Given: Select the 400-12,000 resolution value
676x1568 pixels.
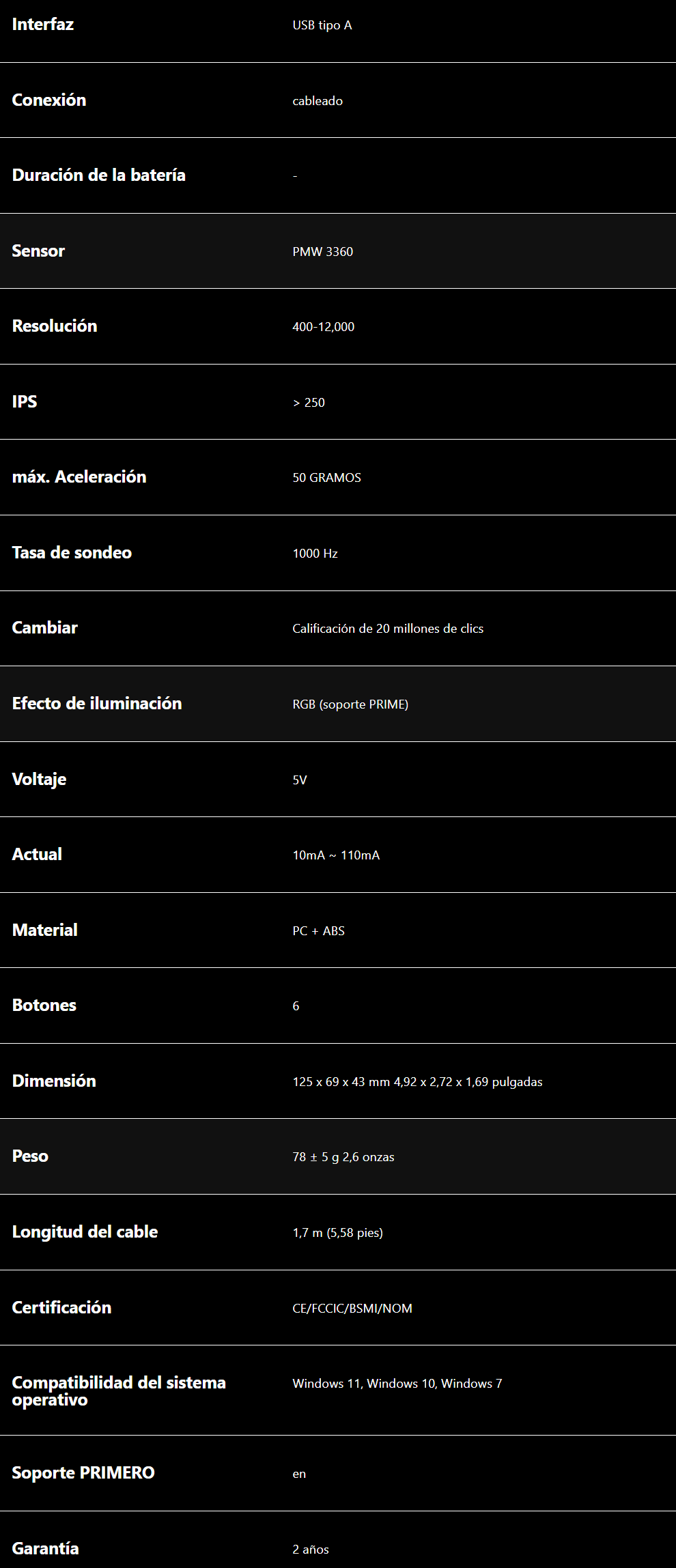Looking at the screenshot, I should 324,327.
